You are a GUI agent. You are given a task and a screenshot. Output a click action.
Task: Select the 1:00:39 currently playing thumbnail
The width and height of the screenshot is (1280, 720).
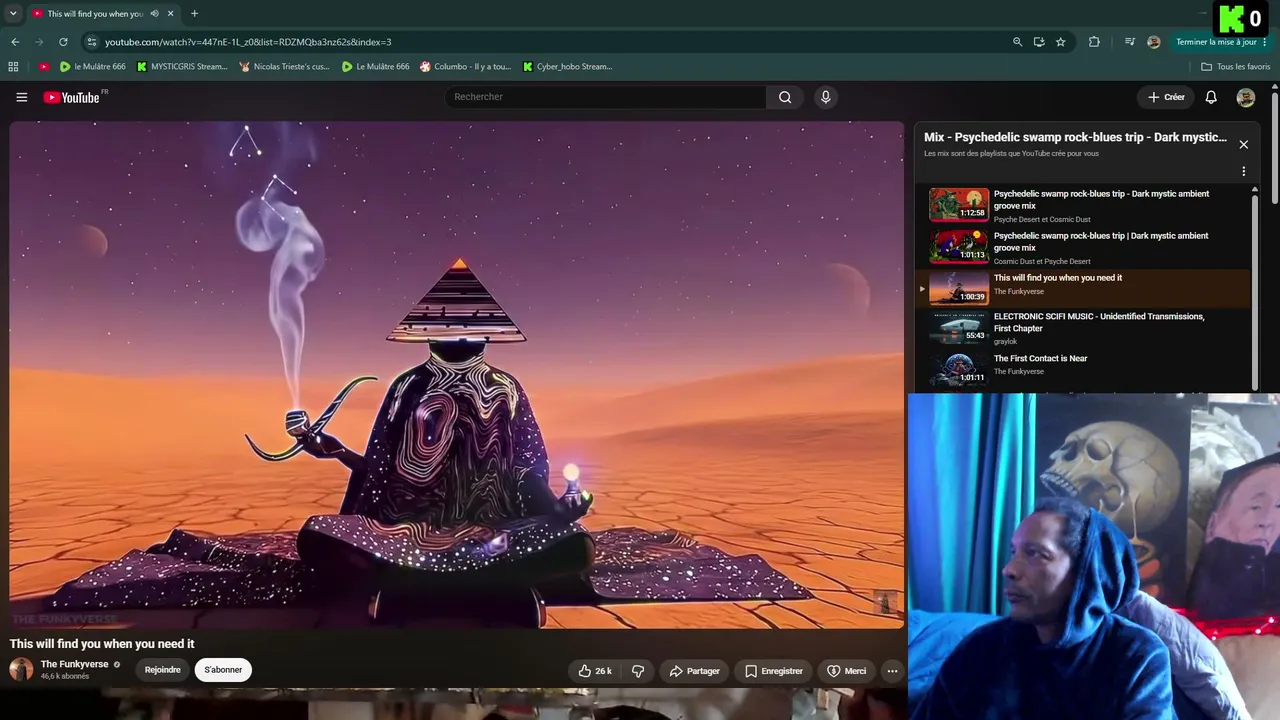959,288
